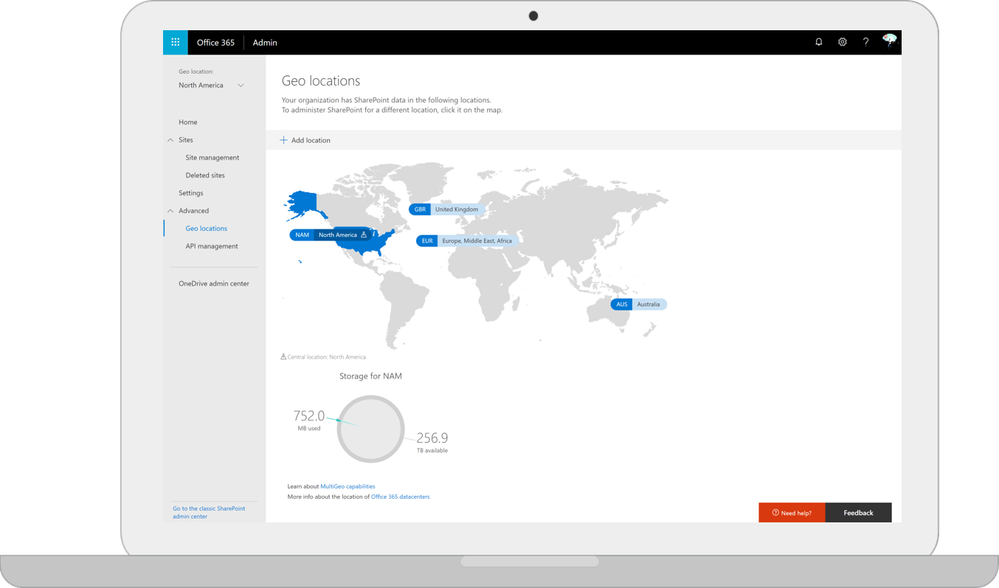Open the MultiGeo capabilities link
999x588 pixels.
[x=347, y=486]
